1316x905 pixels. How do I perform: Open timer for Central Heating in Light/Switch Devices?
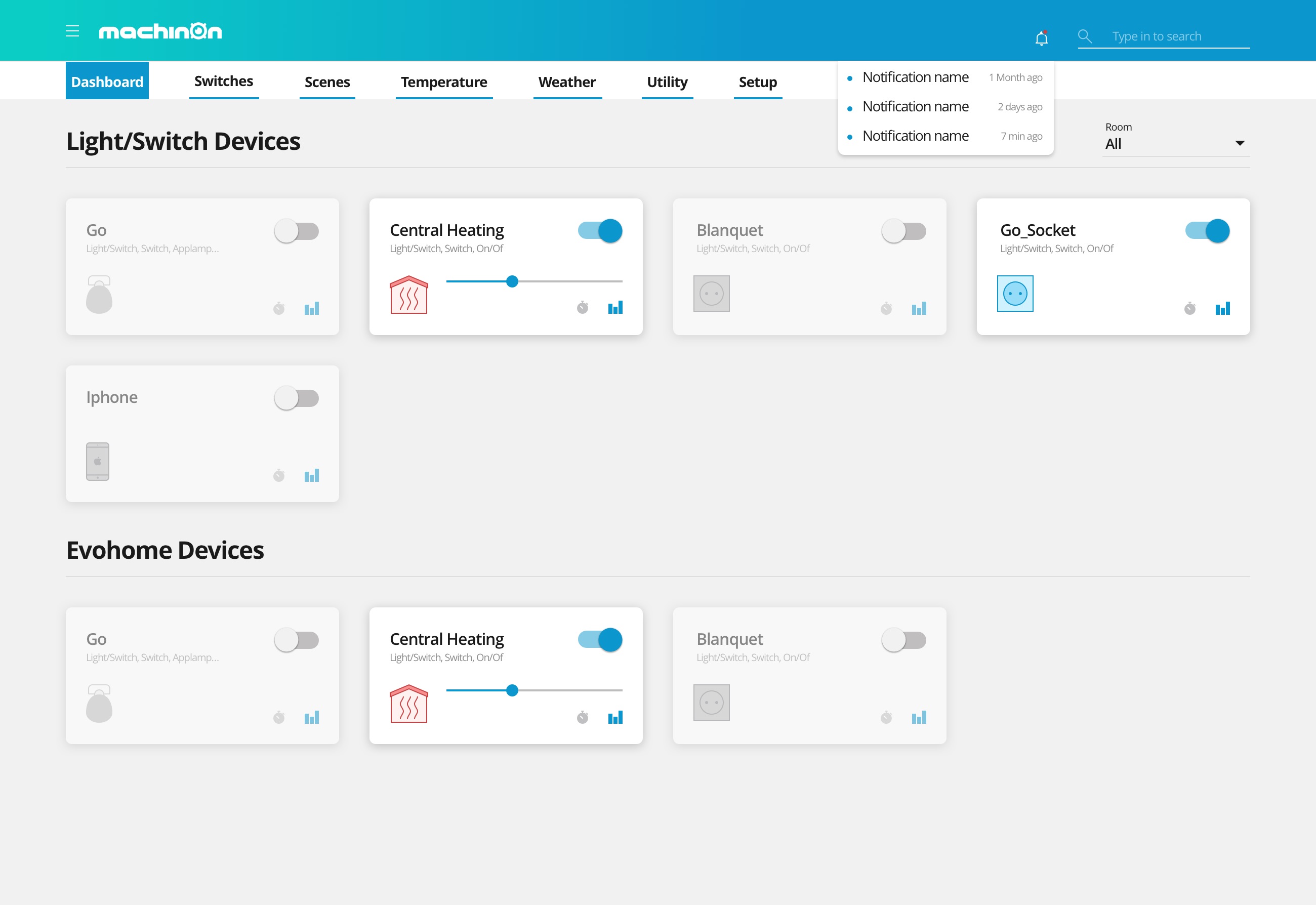[x=583, y=307]
